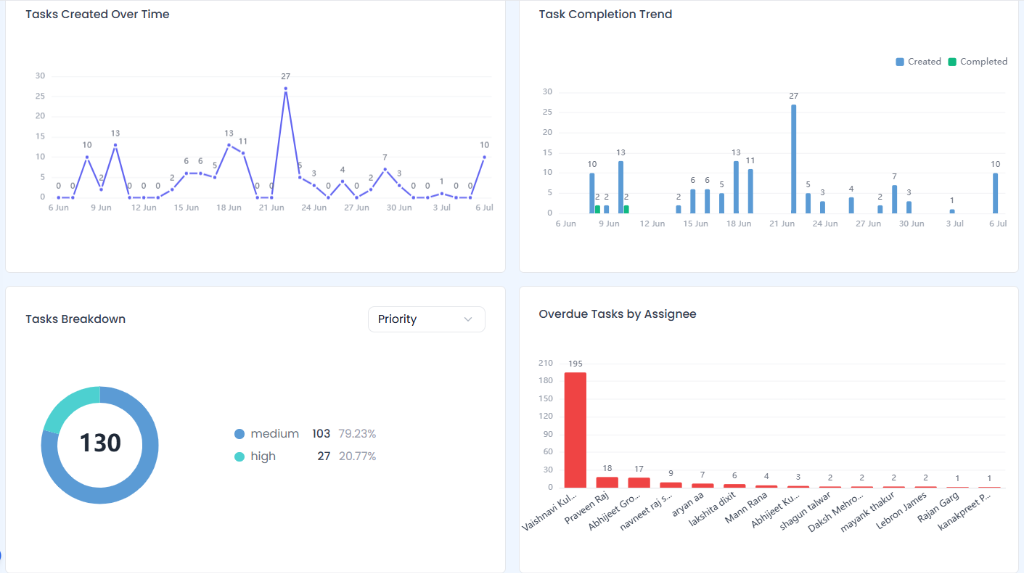Image resolution: width=1024 pixels, height=573 pixels.
Task: Expand the Priority dropdown chevron arrow
Action: tap(468, 319)
